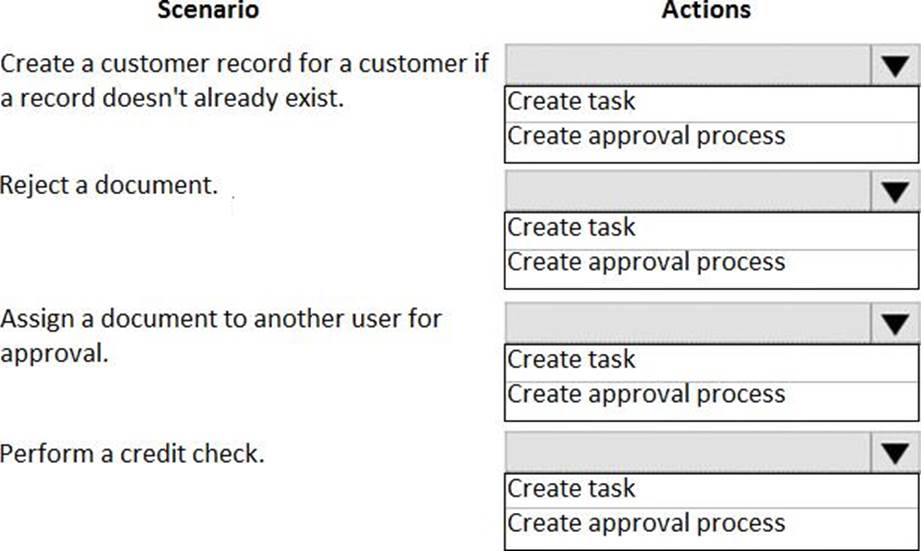This screenshot has width=921, height=551.
Task: Select 'Create task' for Reject a document
Action: click(x=571, y=228)
